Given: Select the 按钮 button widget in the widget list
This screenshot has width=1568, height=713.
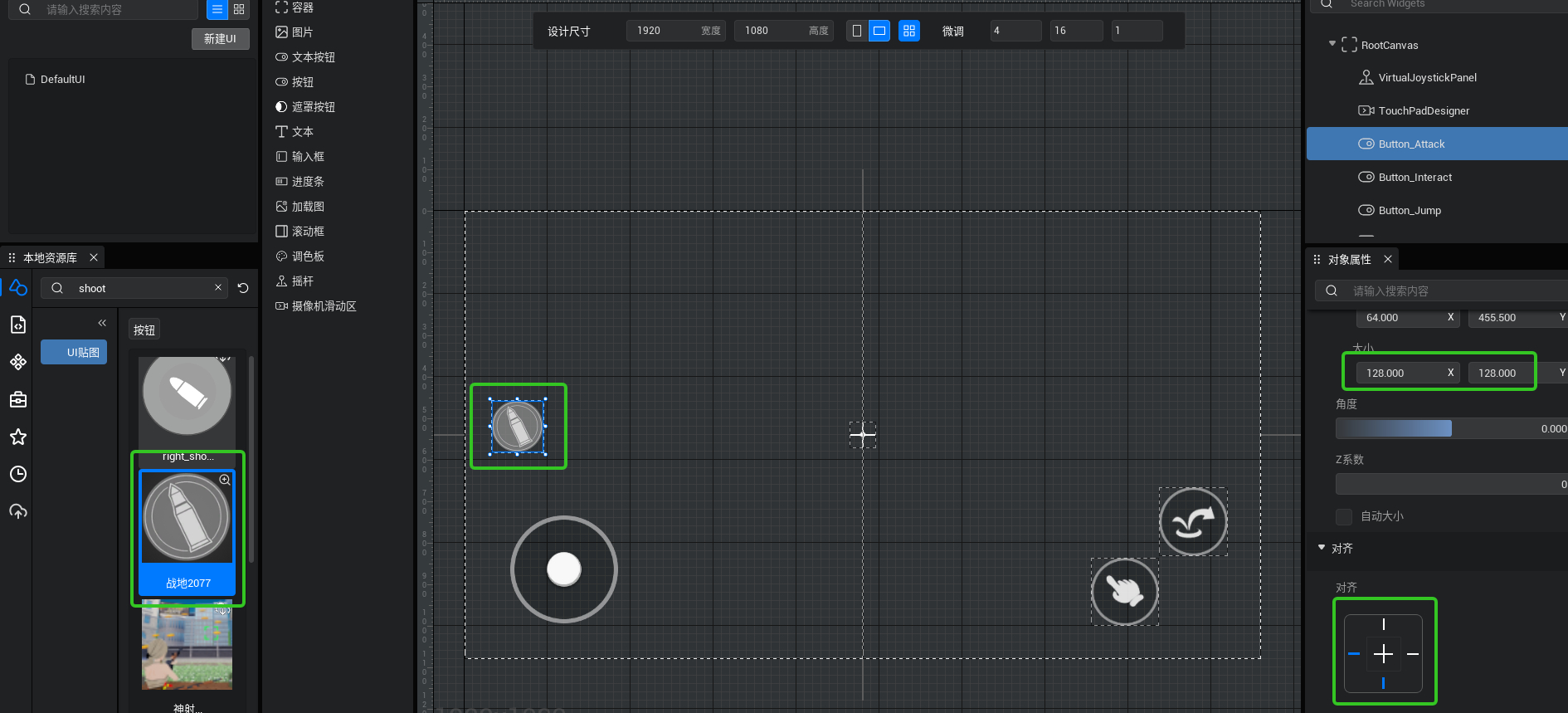Looking at the screenshot, I should 295,82.
